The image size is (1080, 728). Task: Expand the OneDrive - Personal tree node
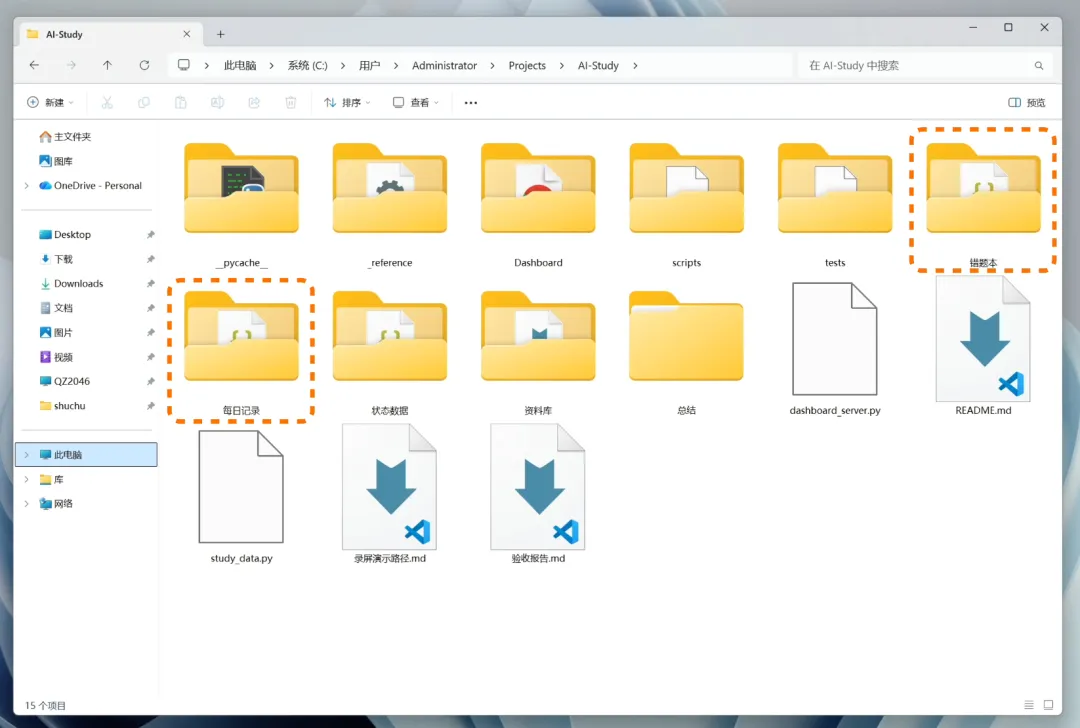tap(27, 185)
